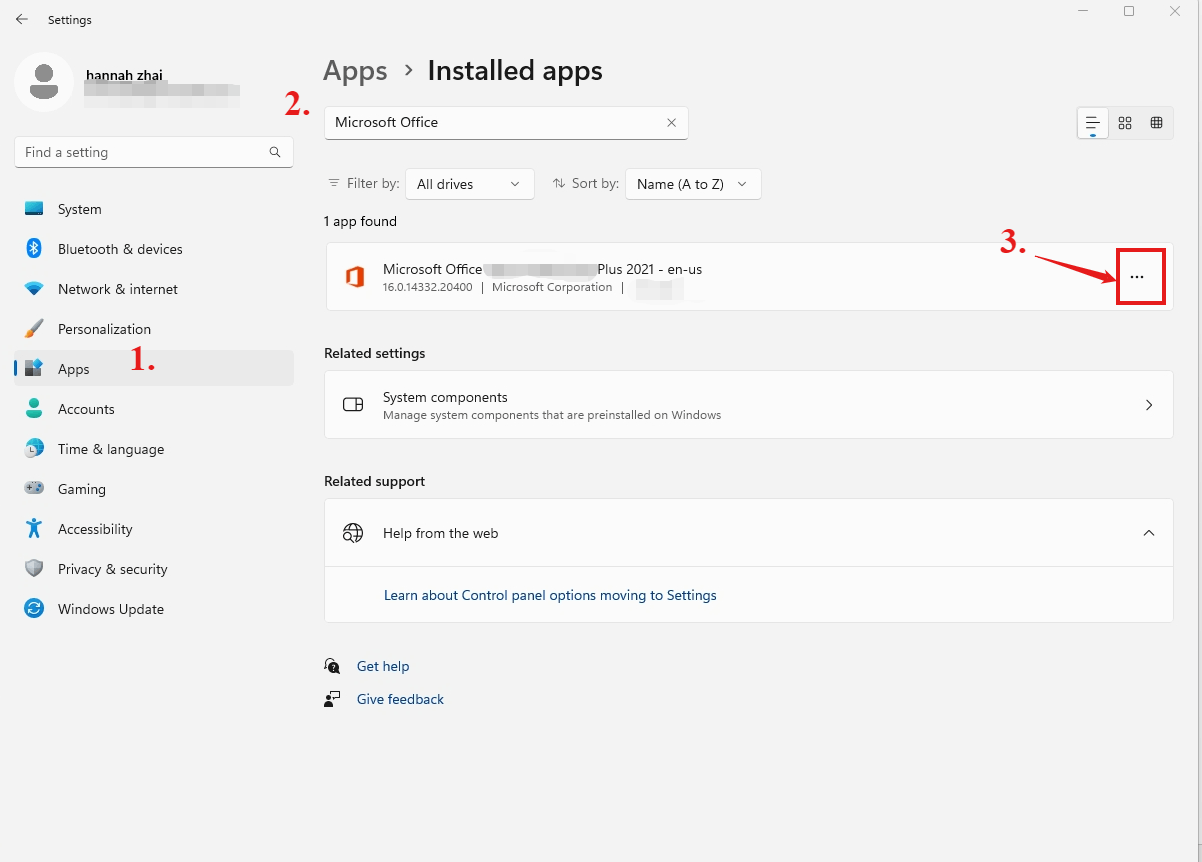
Task: Click the Installed apps heading
Action: coord(515,71)
